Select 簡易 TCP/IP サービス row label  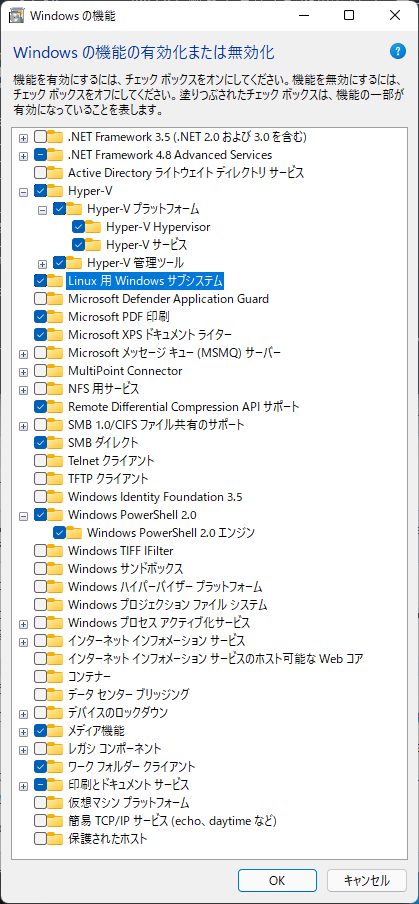point(172,820)
